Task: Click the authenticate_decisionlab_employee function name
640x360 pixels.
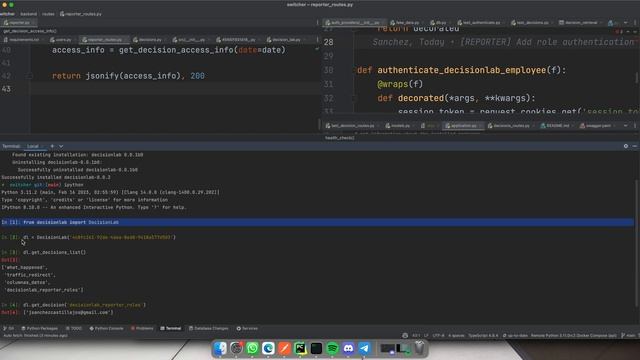Action: (x=462, y=70)
